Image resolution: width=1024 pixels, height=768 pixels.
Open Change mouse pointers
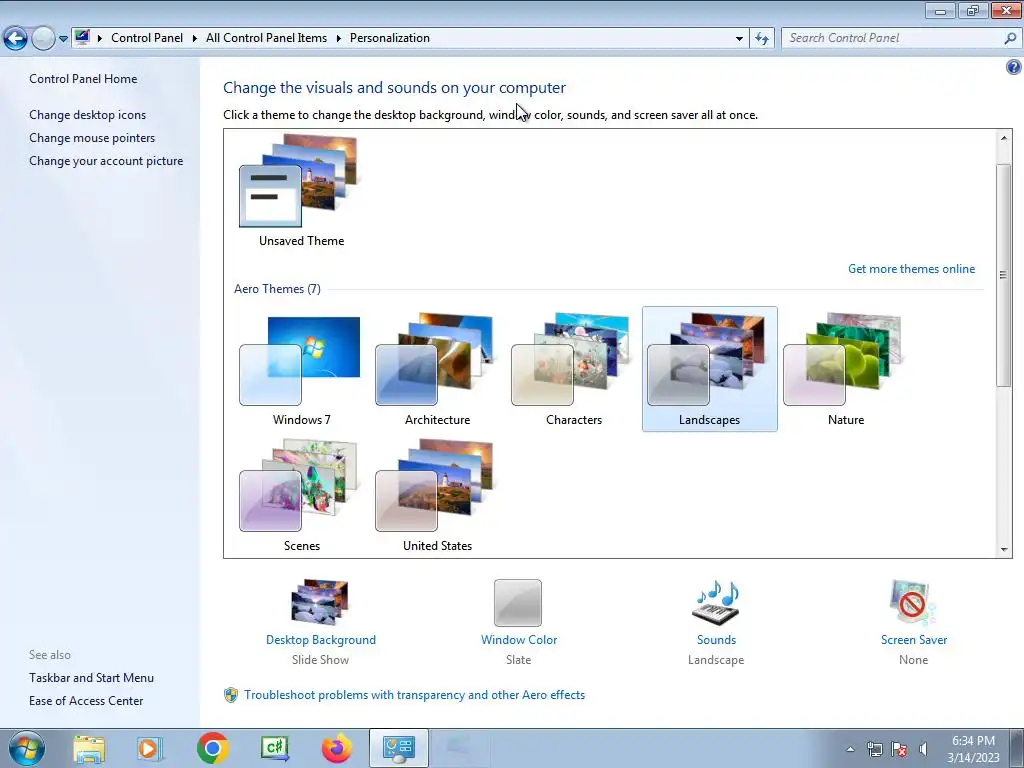coord(92,138)
